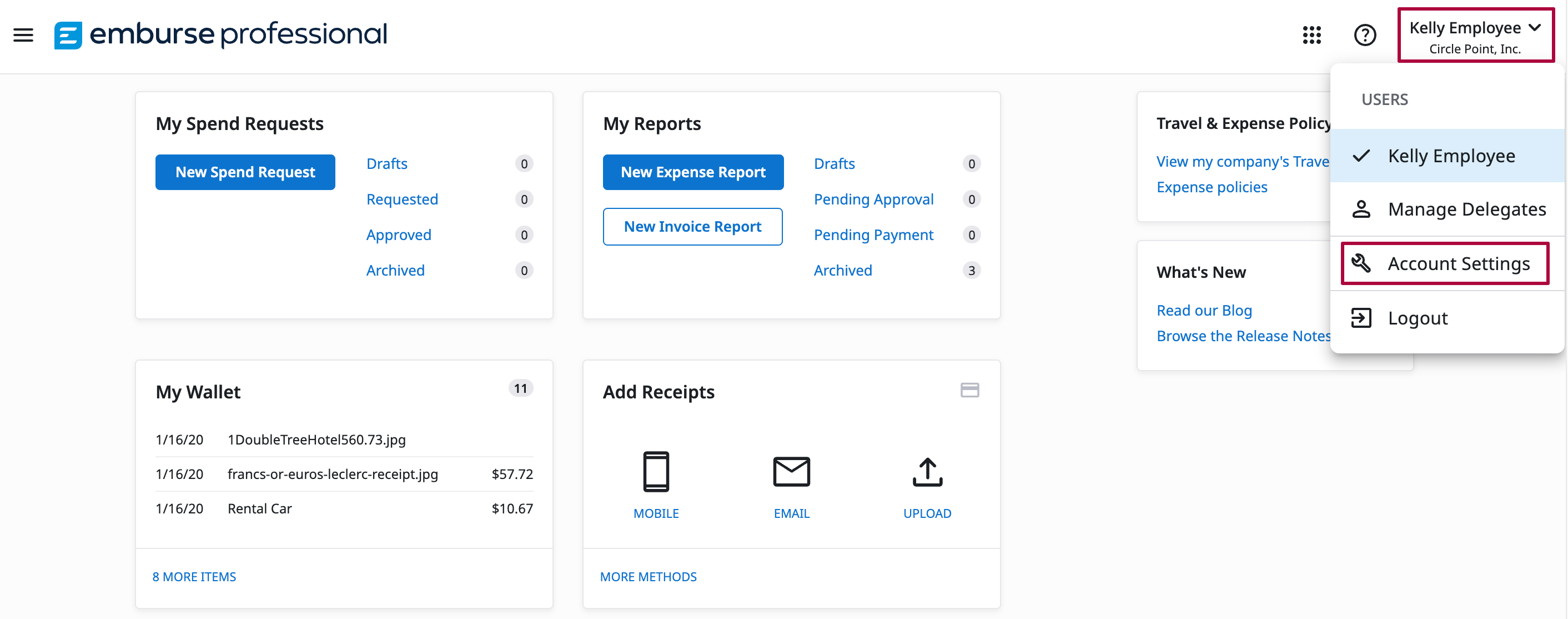Click the Upload receipt arrow icon
The width and height of the screenshot is (1568, 619).
(x=927, y=471)
